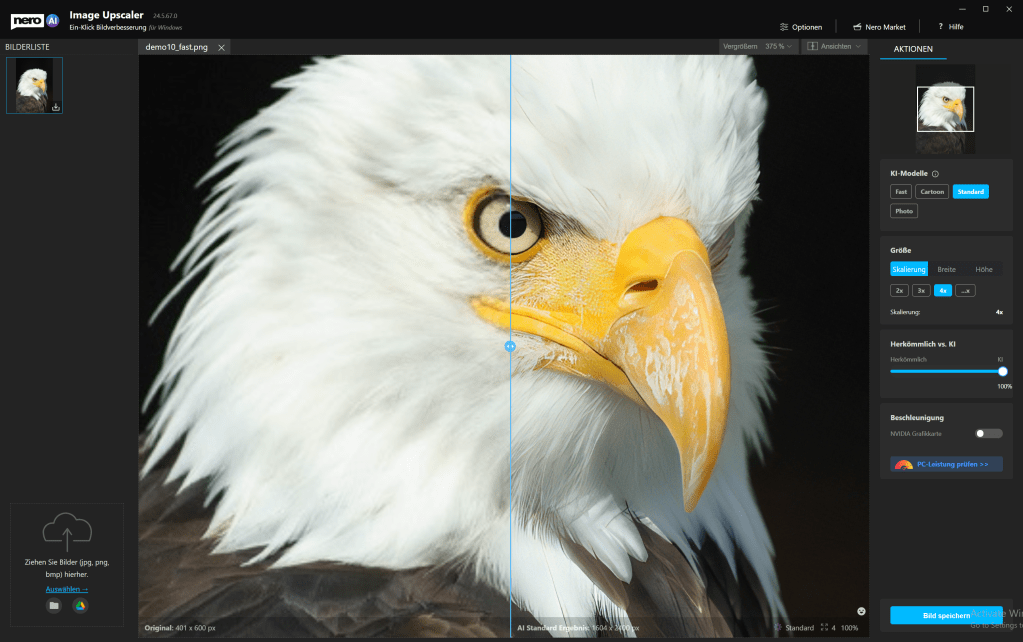Select the Cartoon KI model
The width and height of the screenshot is (1023, 642).
click(x=932, y=191)
